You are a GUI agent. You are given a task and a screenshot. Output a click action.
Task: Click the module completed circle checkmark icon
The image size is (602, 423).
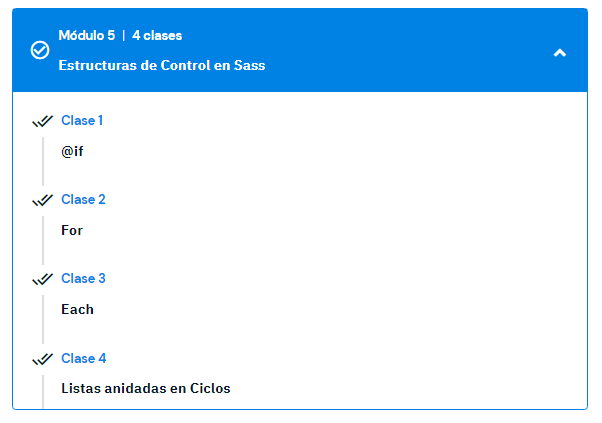(40, 51)
